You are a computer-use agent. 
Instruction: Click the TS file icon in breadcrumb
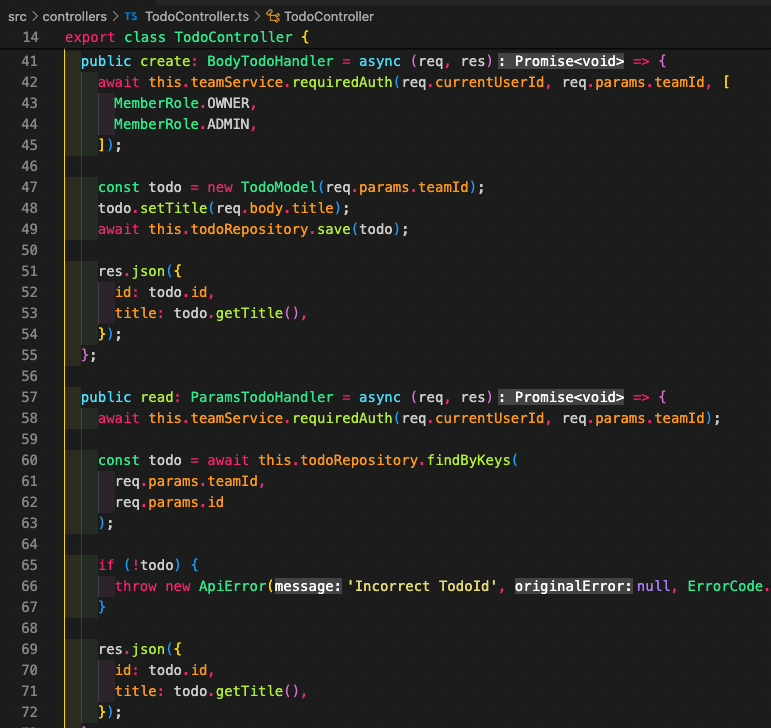click(131, 17)
